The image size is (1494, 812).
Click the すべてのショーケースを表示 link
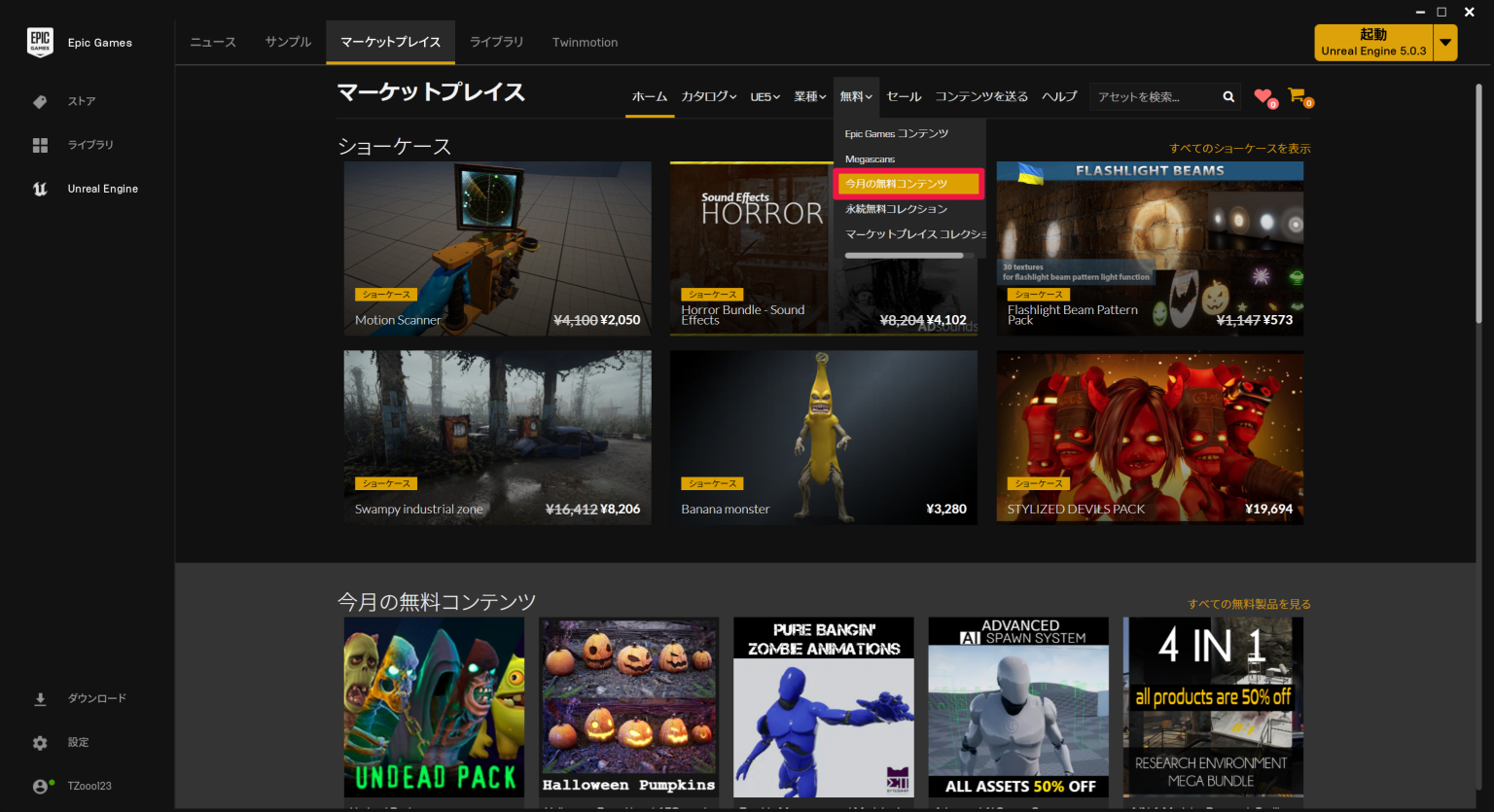click(1240, 148)
